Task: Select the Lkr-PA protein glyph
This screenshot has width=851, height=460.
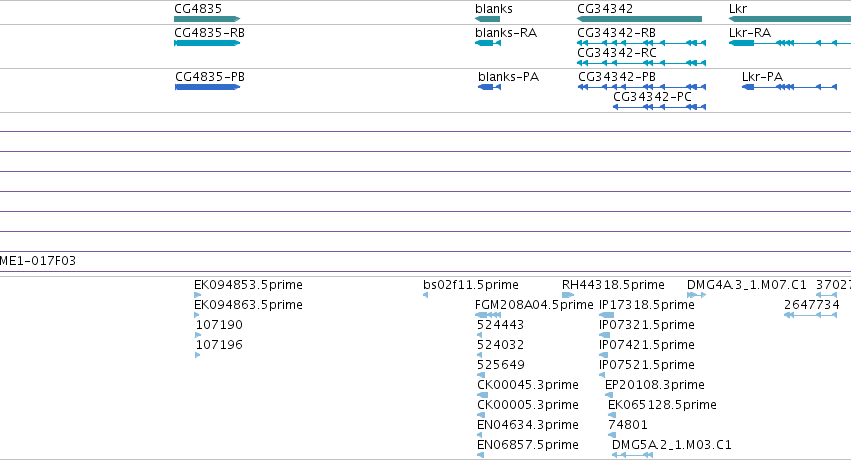Action: click(789, 87)
